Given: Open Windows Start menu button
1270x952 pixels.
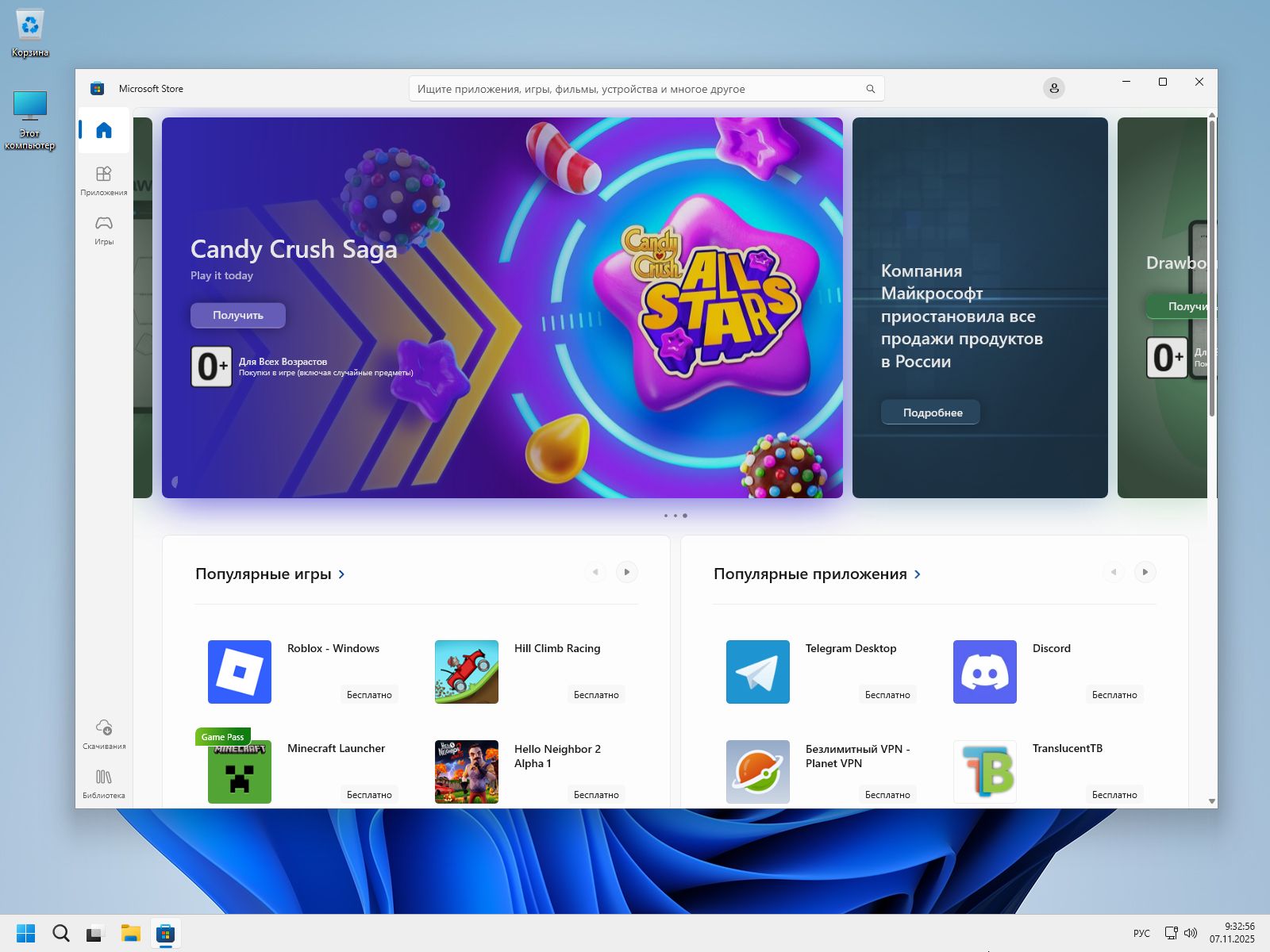Looking at the screenshot, I should 26,933.
